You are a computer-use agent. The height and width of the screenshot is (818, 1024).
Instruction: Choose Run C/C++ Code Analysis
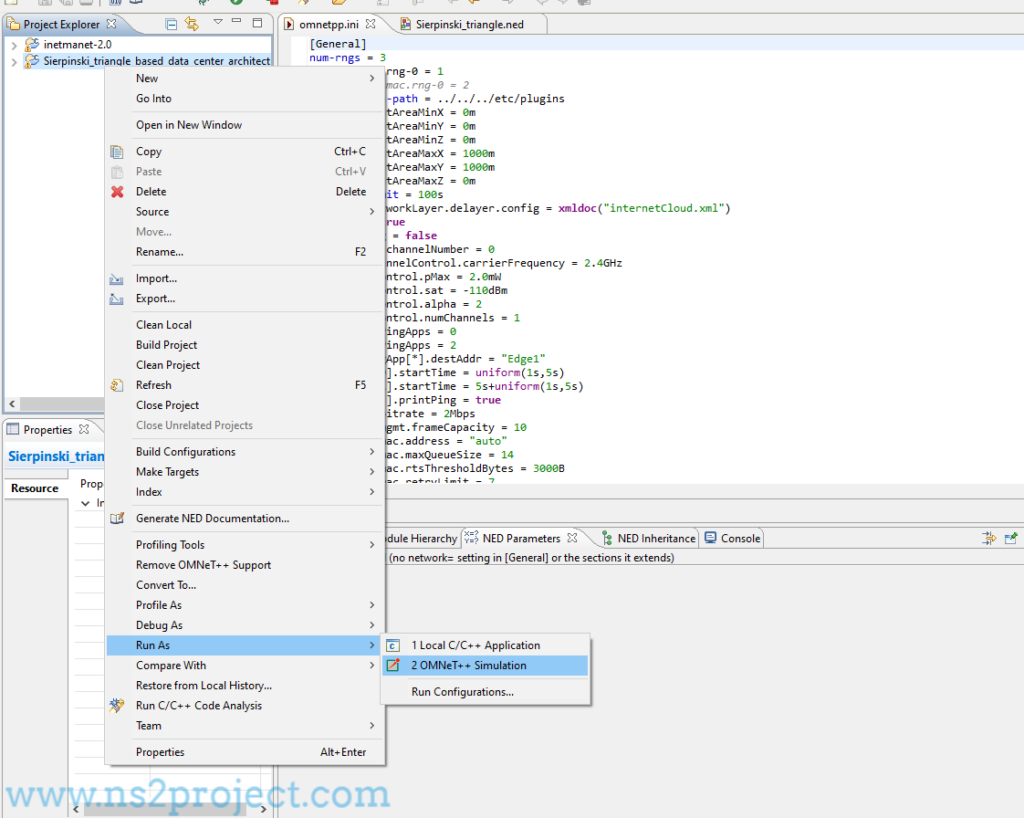[x=245, y=706]
